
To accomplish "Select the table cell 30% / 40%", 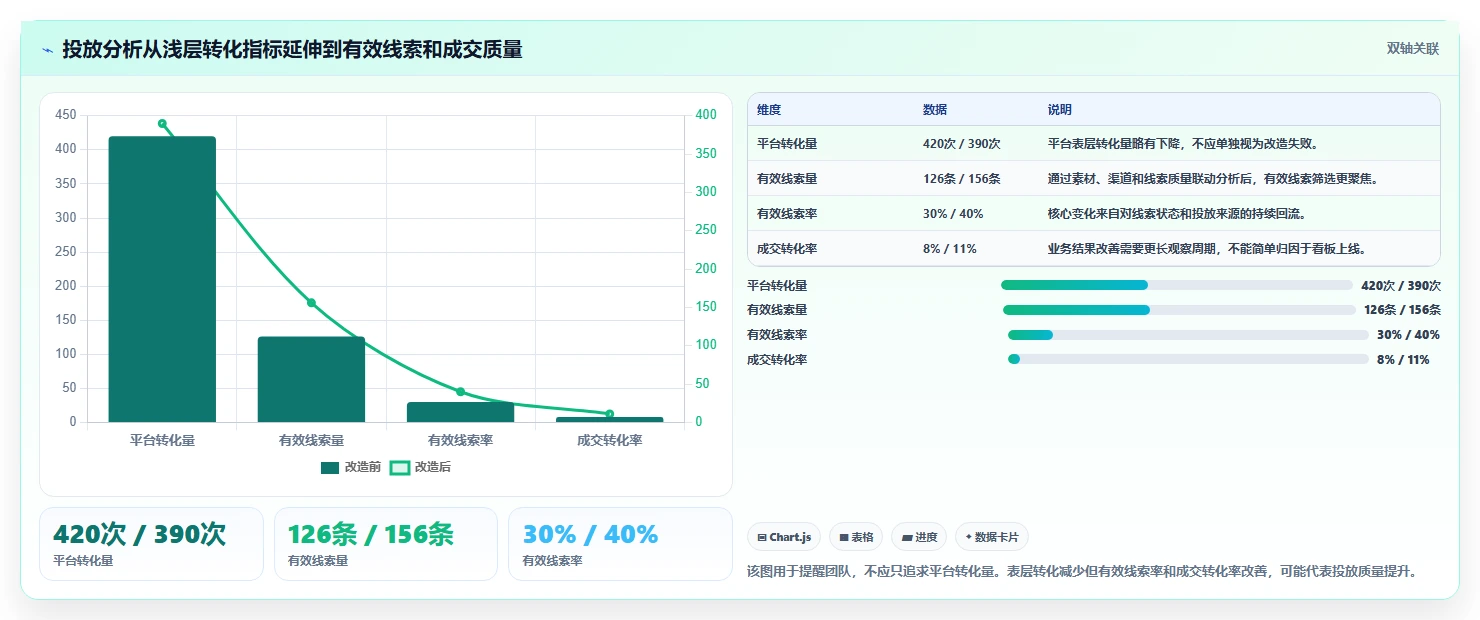I will [x=953, y=214].
